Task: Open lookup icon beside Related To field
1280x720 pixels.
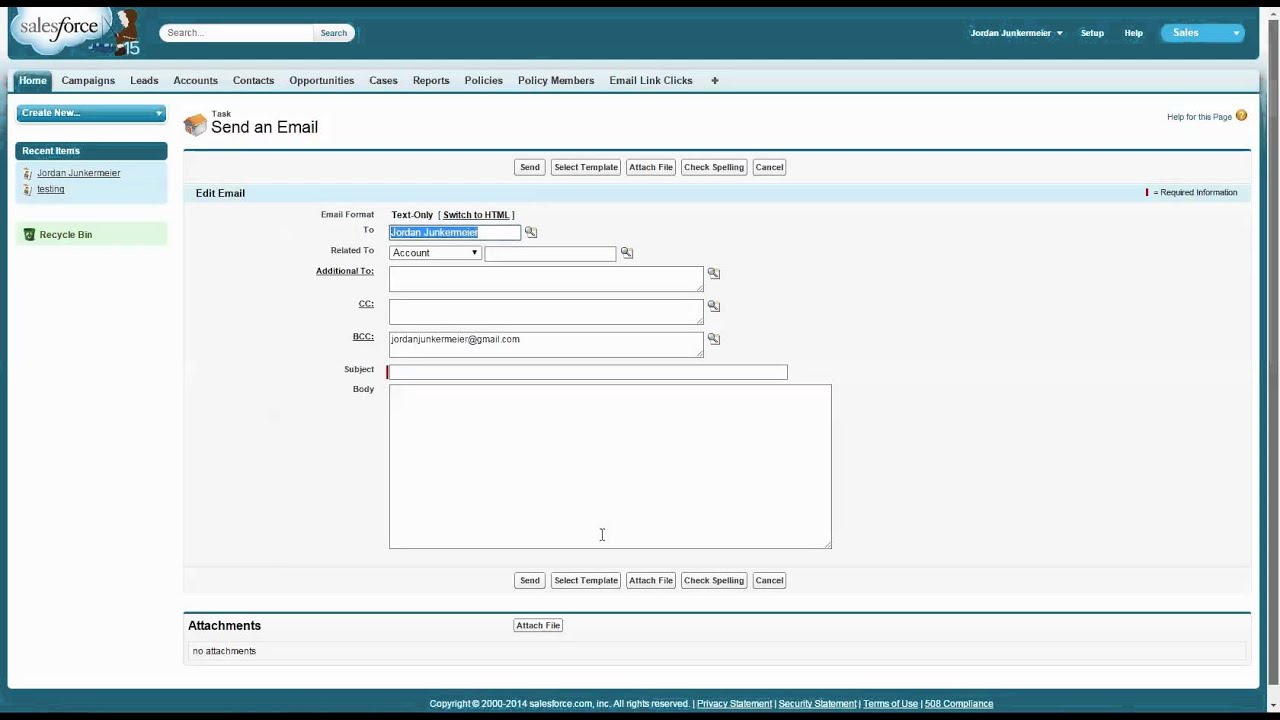Action: pos(627,253)
